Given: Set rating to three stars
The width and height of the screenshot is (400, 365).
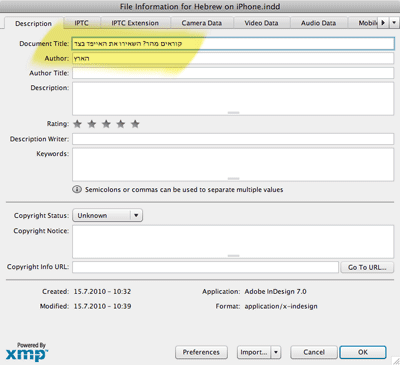Looking at the screenshot, I should pyautogui.click(x=106, y=124).
